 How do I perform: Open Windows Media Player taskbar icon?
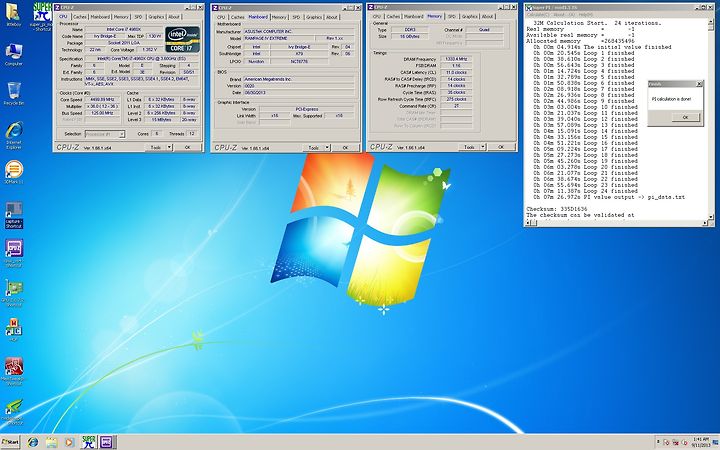69,442
